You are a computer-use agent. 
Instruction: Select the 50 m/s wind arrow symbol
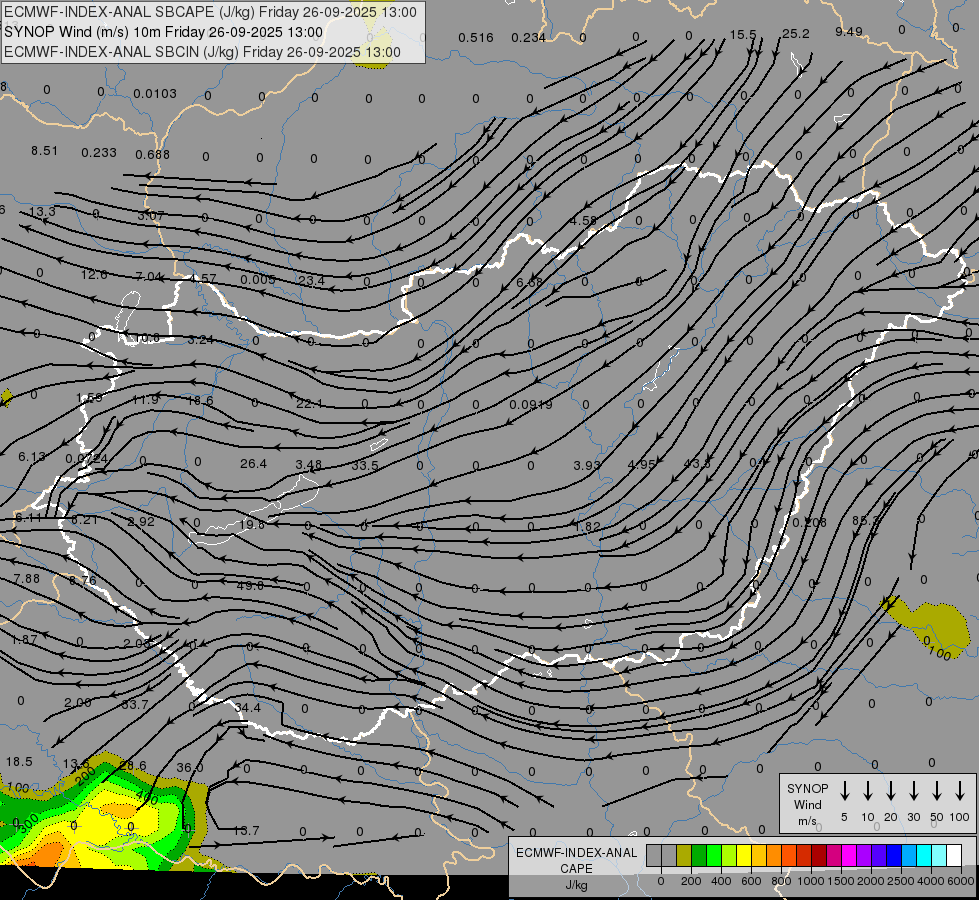937,791
